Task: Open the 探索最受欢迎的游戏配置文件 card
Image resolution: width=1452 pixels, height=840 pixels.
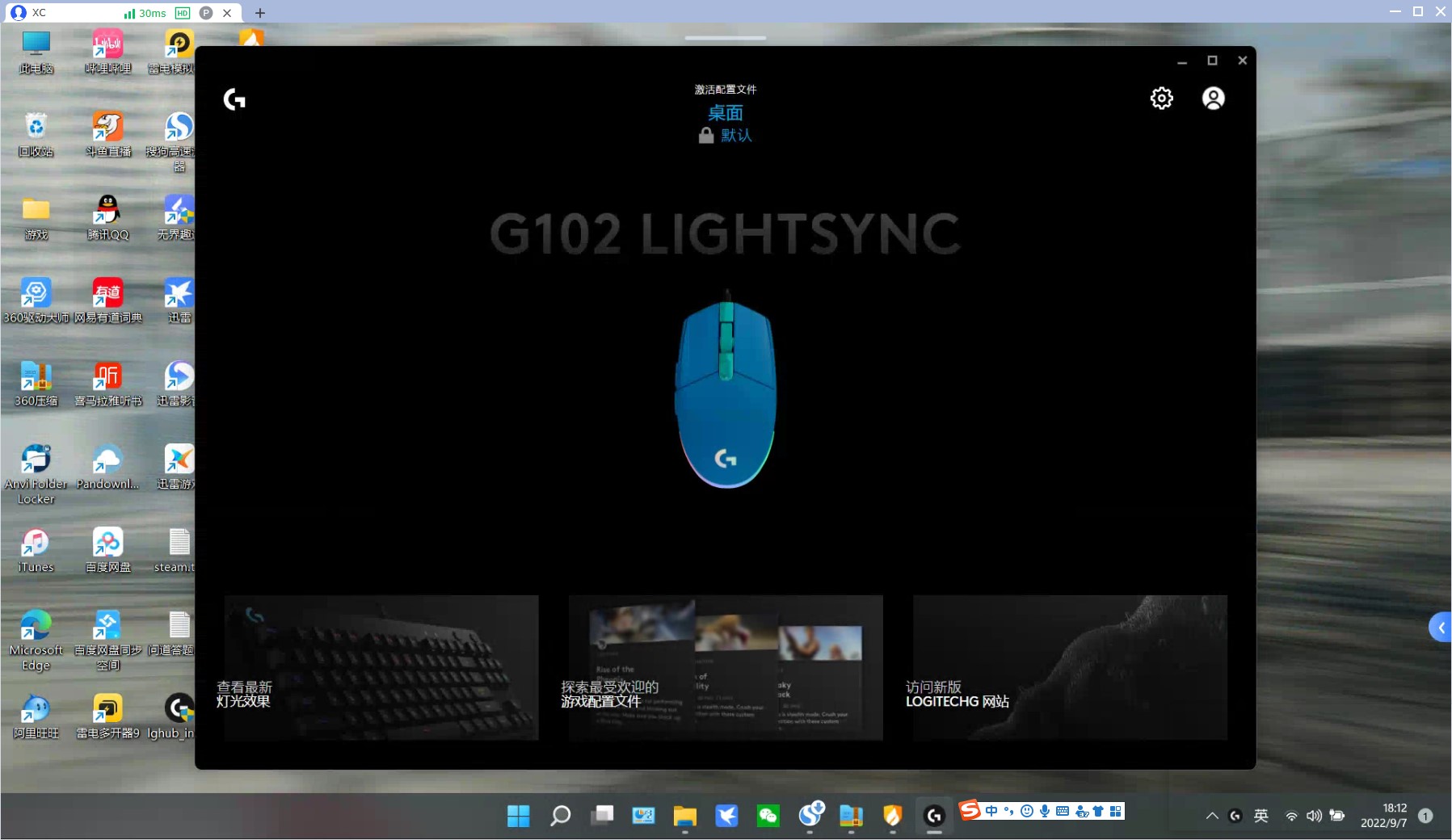Action: pos(726,668)
